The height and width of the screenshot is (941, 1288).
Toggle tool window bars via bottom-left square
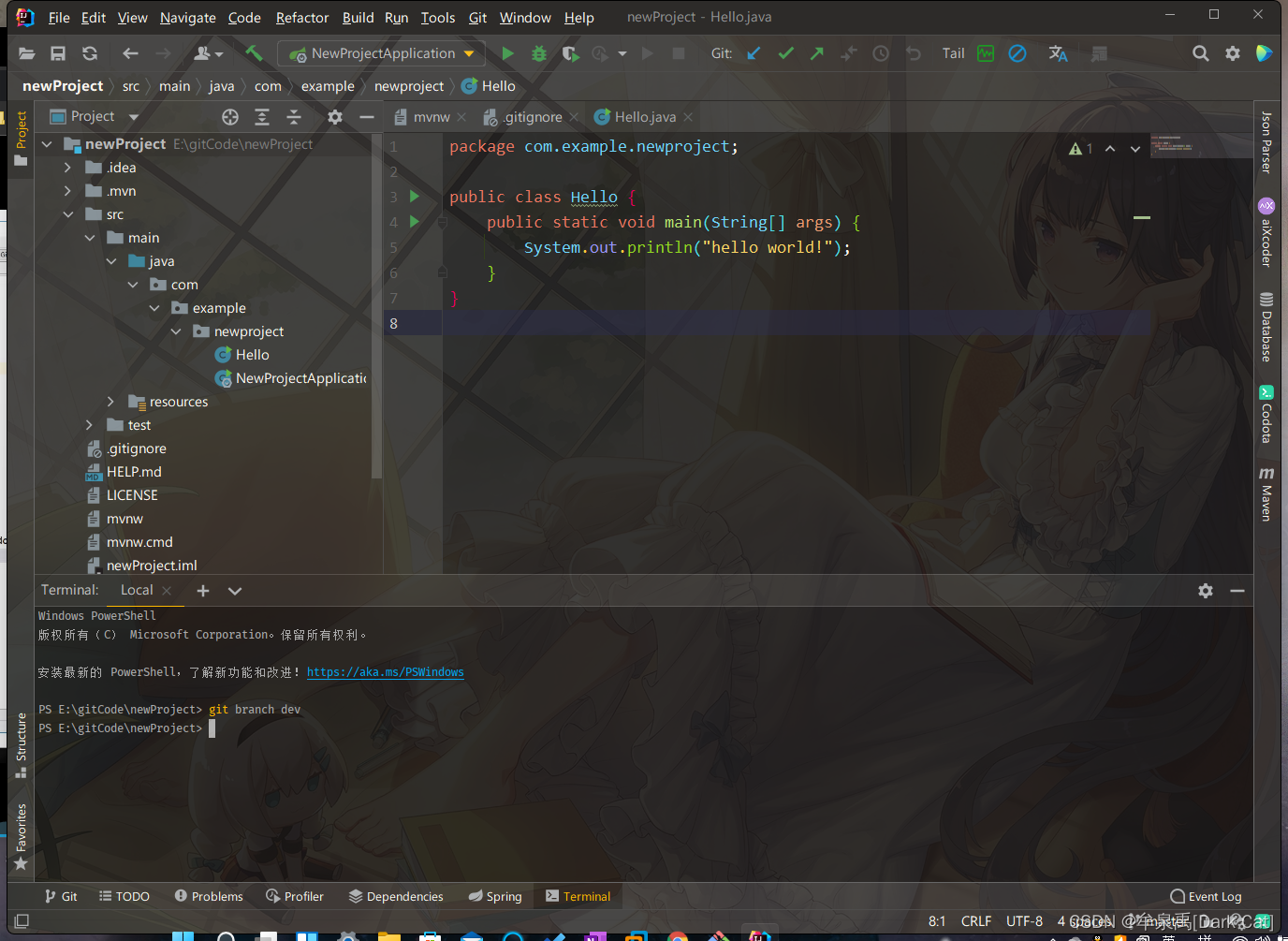(x=22, y=921)
